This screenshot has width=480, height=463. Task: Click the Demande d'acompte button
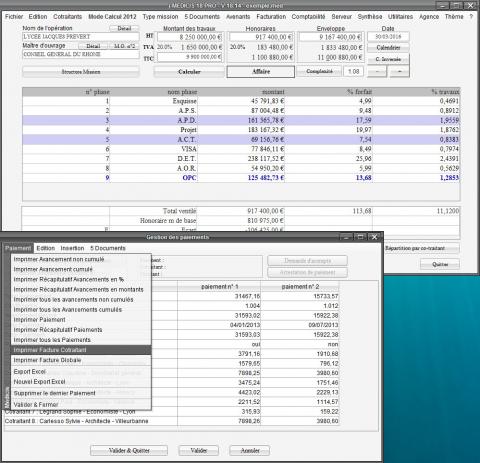[307, 261]
